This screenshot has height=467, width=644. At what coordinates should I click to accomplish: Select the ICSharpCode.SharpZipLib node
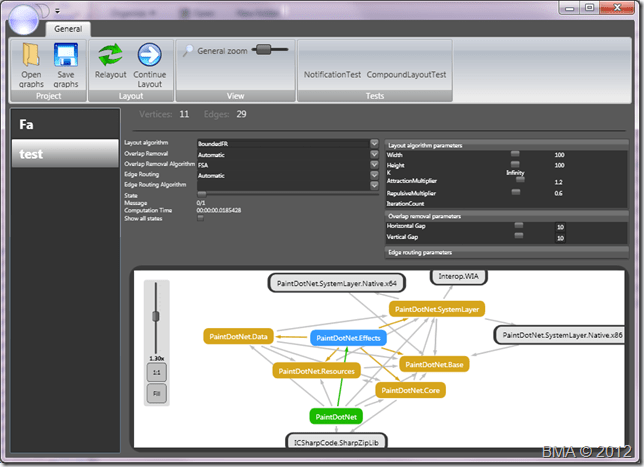click(x=336, y=442)
